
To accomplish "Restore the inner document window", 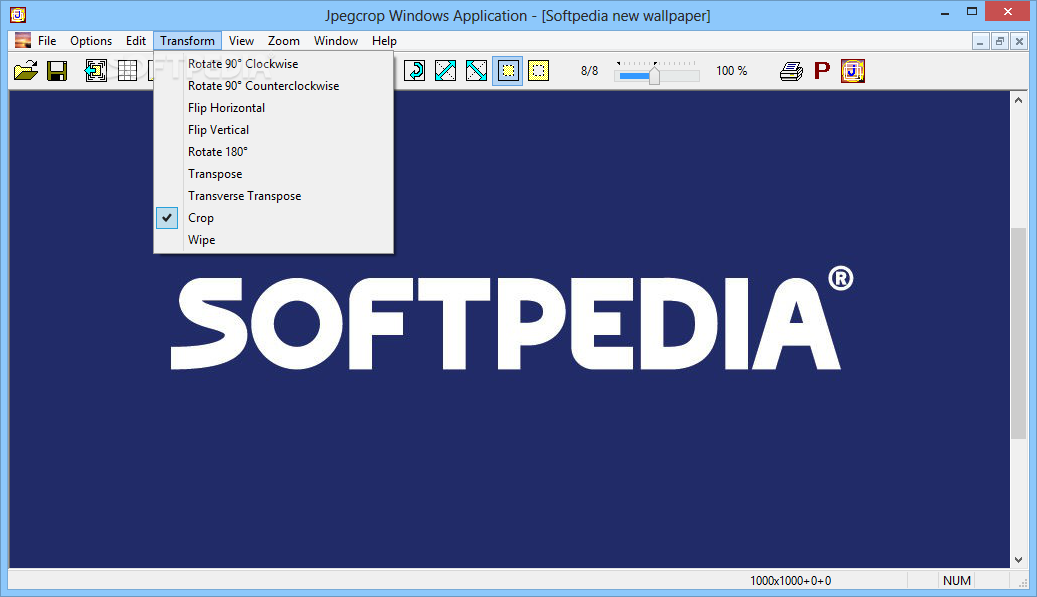I will point(1000,41).
